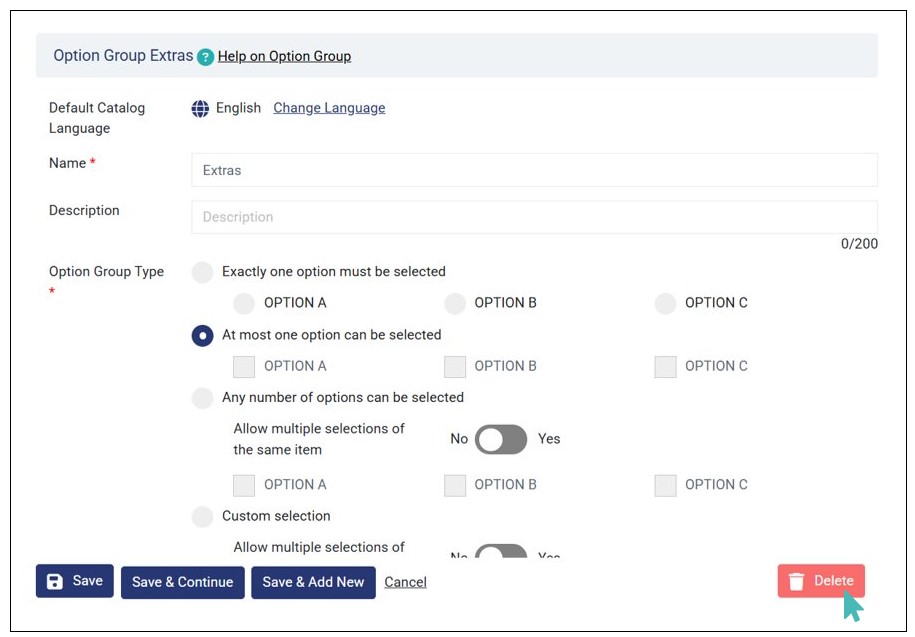Click the green help question mark icon
This screenshot has height=637, width=915.
206,57
